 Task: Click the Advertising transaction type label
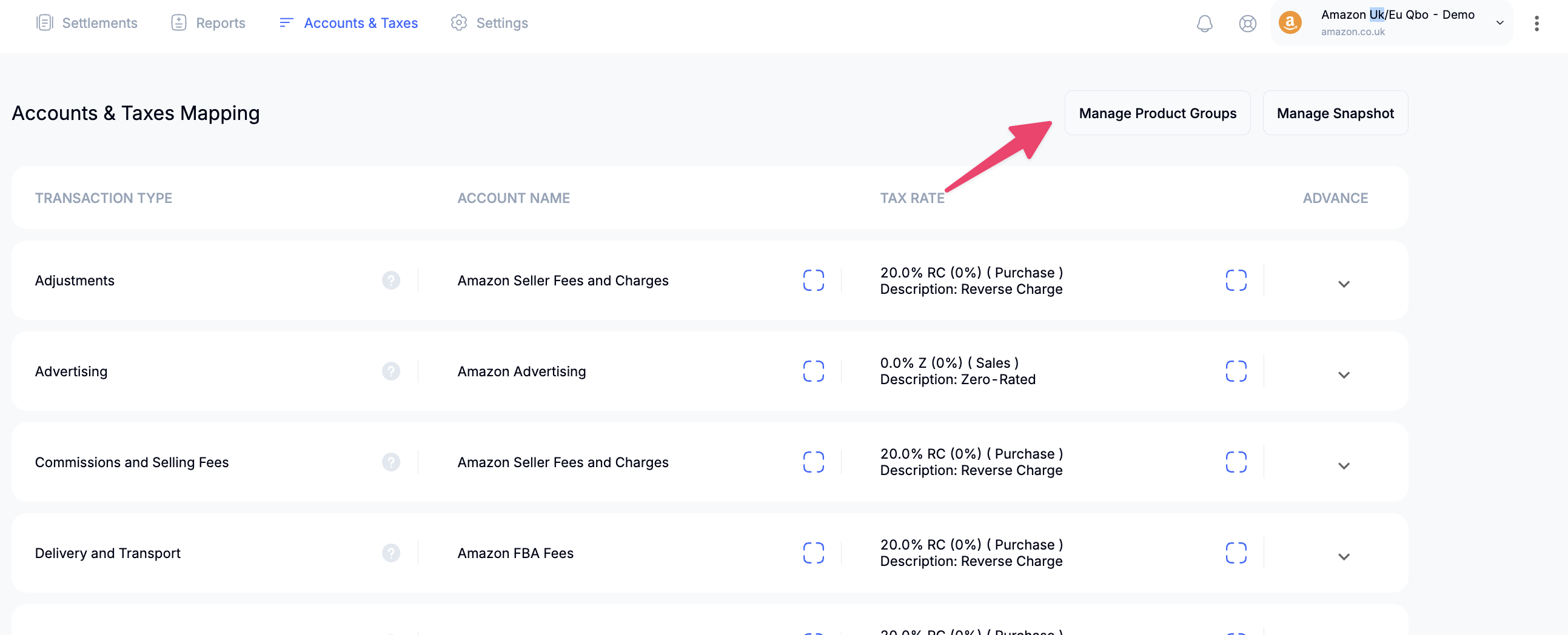pos(71,371)
